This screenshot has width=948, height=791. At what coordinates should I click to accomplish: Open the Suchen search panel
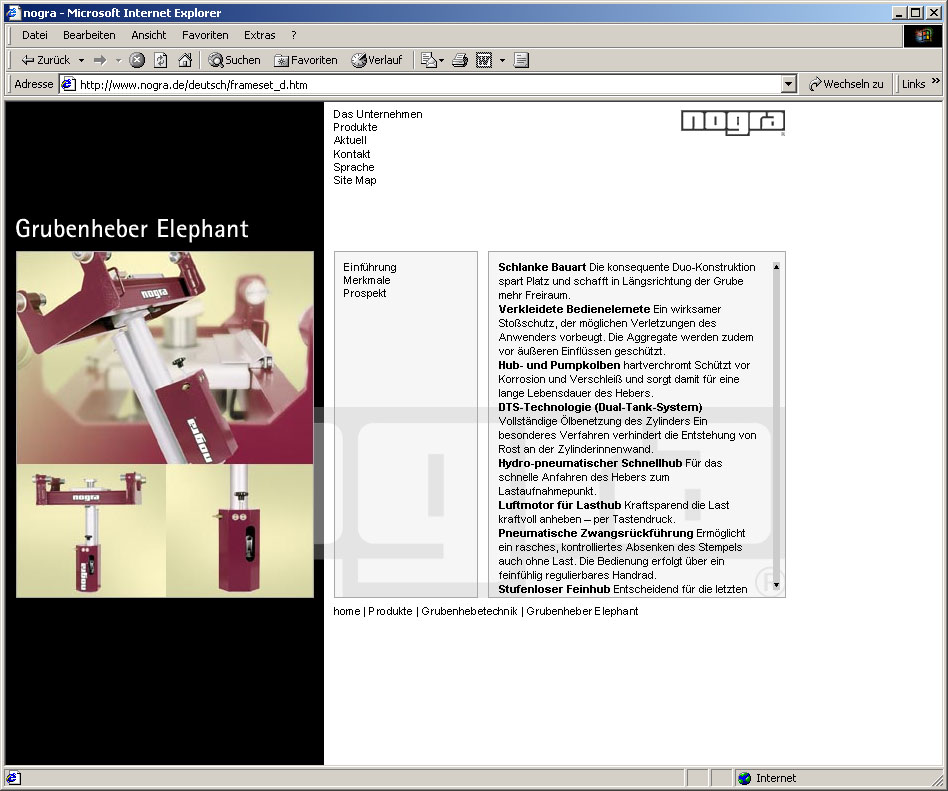coord(234,60)
